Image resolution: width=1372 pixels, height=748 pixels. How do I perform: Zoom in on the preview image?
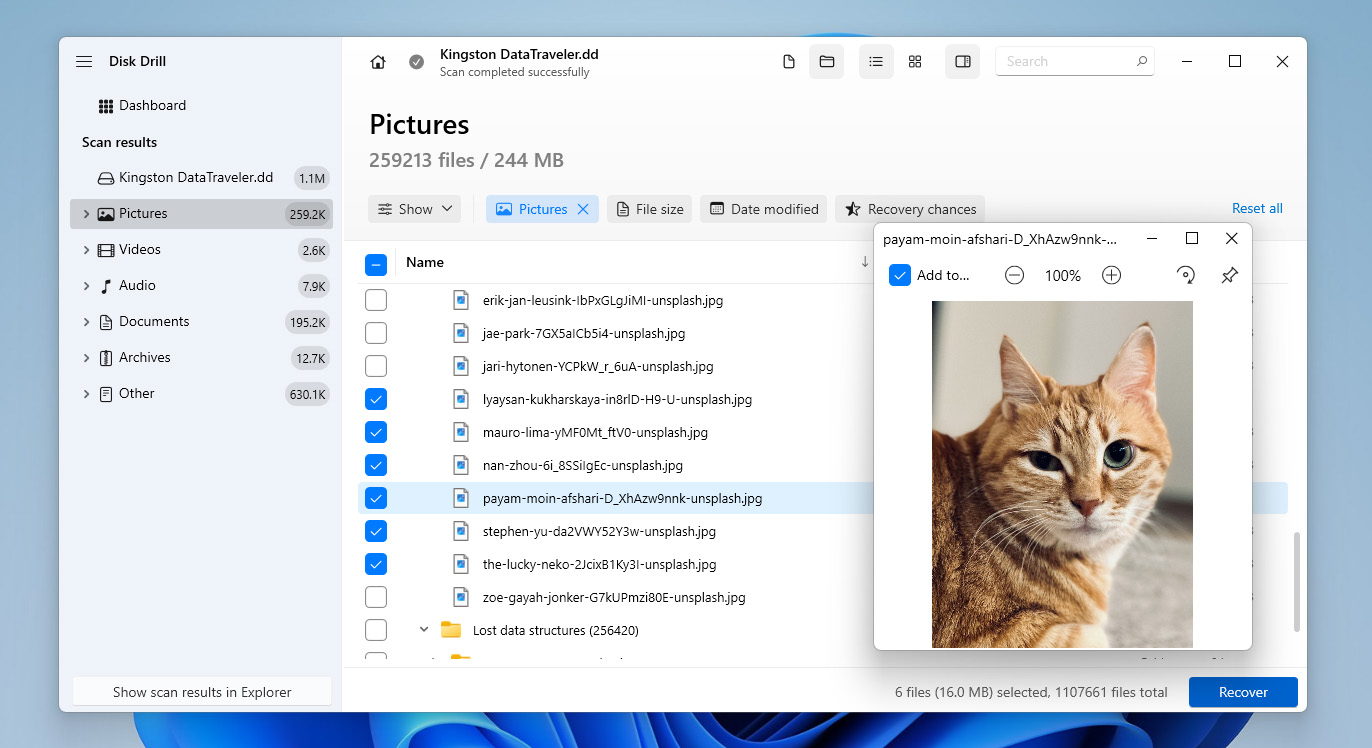pos(1111,276)
